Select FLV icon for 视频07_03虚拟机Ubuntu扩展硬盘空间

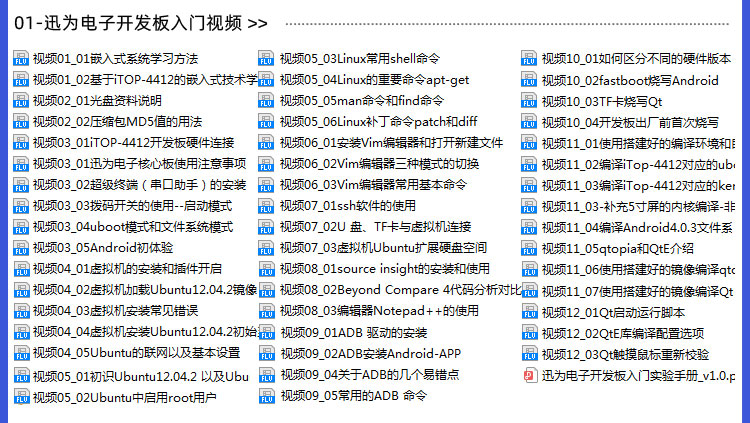266,248
